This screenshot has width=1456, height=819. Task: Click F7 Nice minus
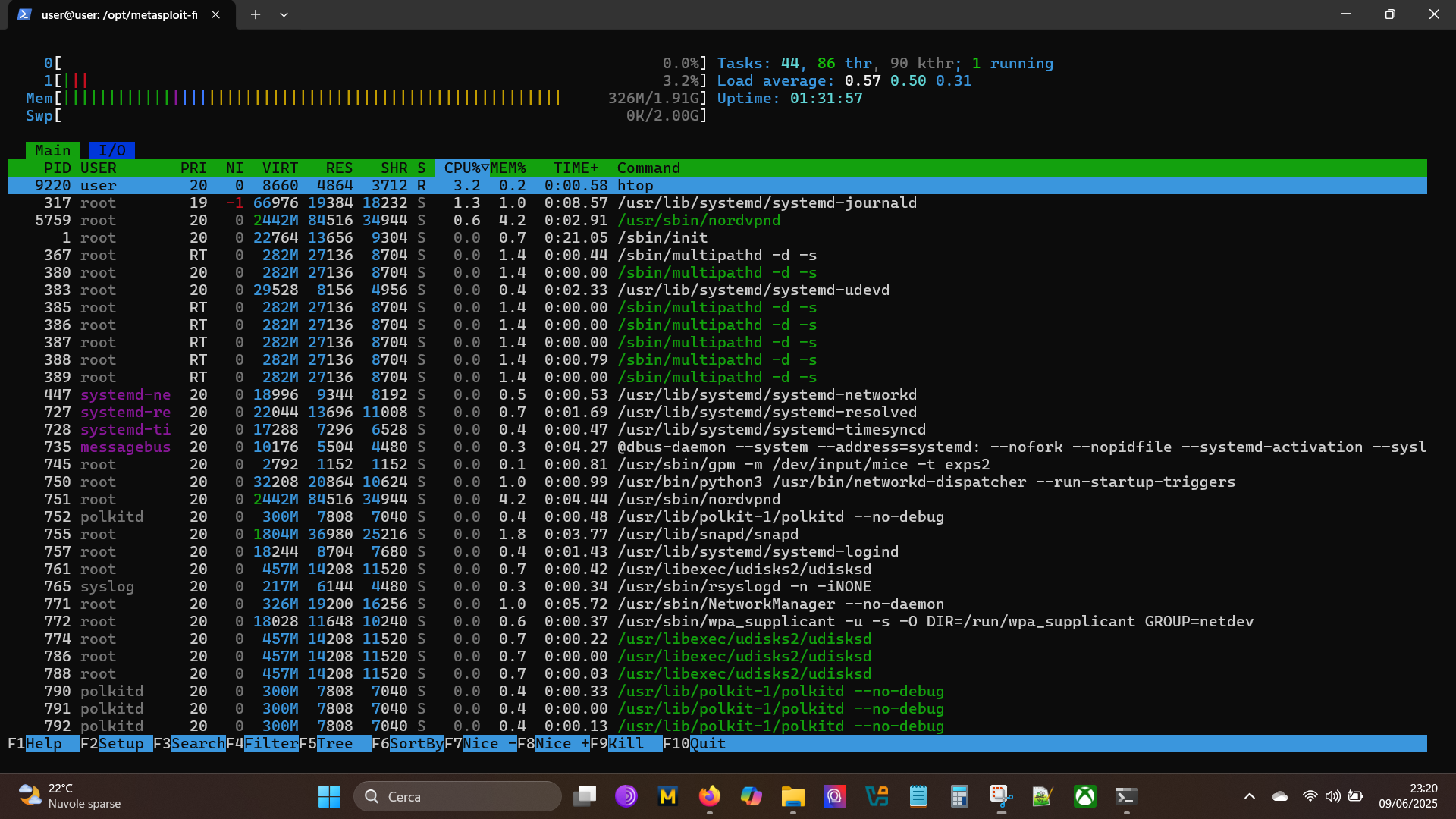click(x=480, y=743)
